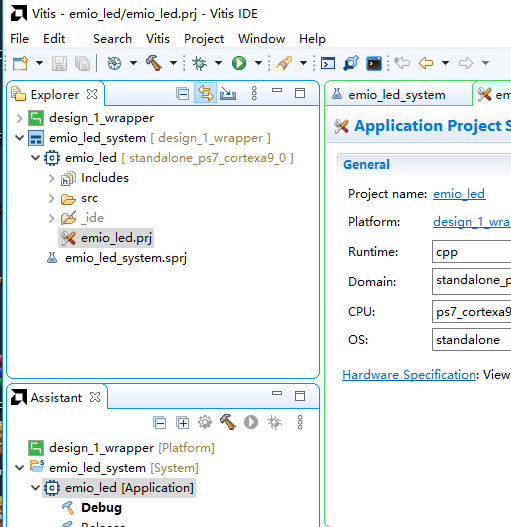Select emio_led_system.sprj in Explorer

point(126,258)
